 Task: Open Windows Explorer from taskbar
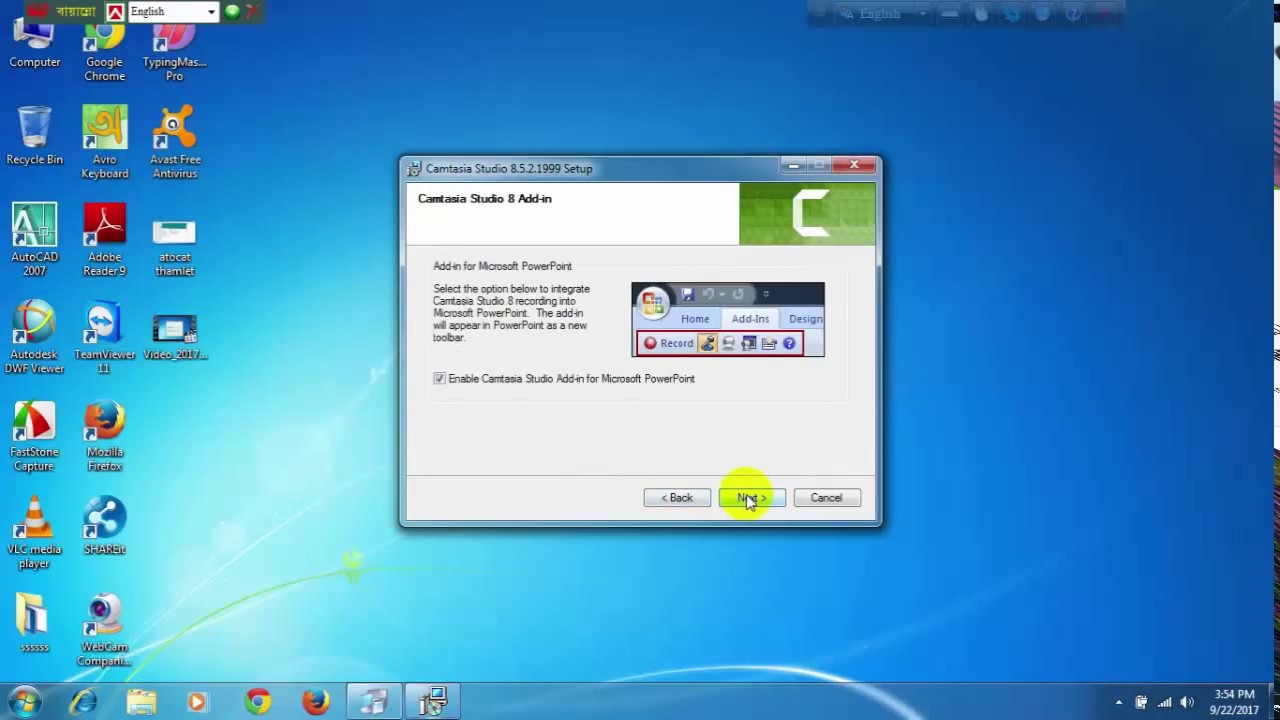[141, 702]
